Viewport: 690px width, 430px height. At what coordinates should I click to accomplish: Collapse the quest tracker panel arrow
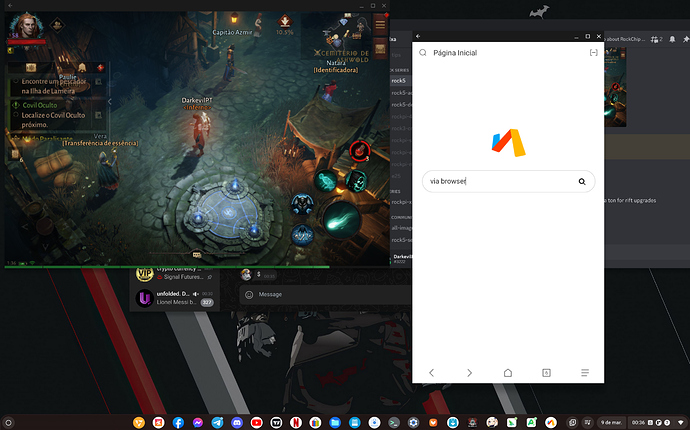(110, 102)
